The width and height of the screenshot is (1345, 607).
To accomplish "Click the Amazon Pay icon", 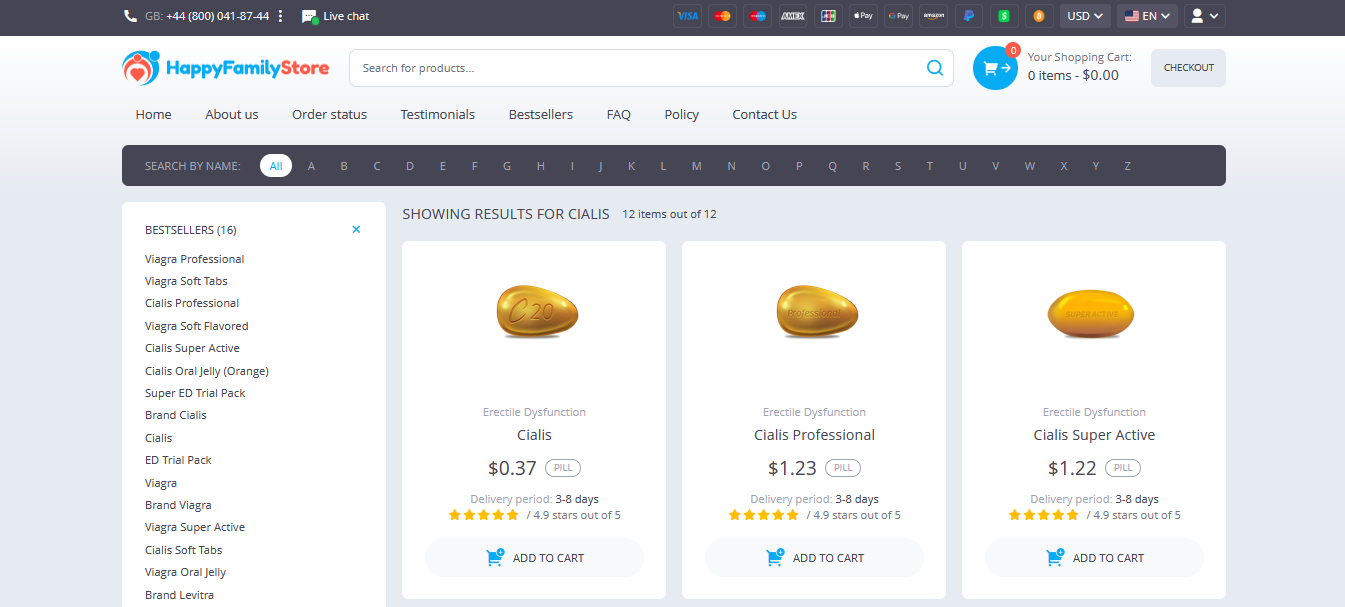I will pyautogui.click(x=934, y=16).
